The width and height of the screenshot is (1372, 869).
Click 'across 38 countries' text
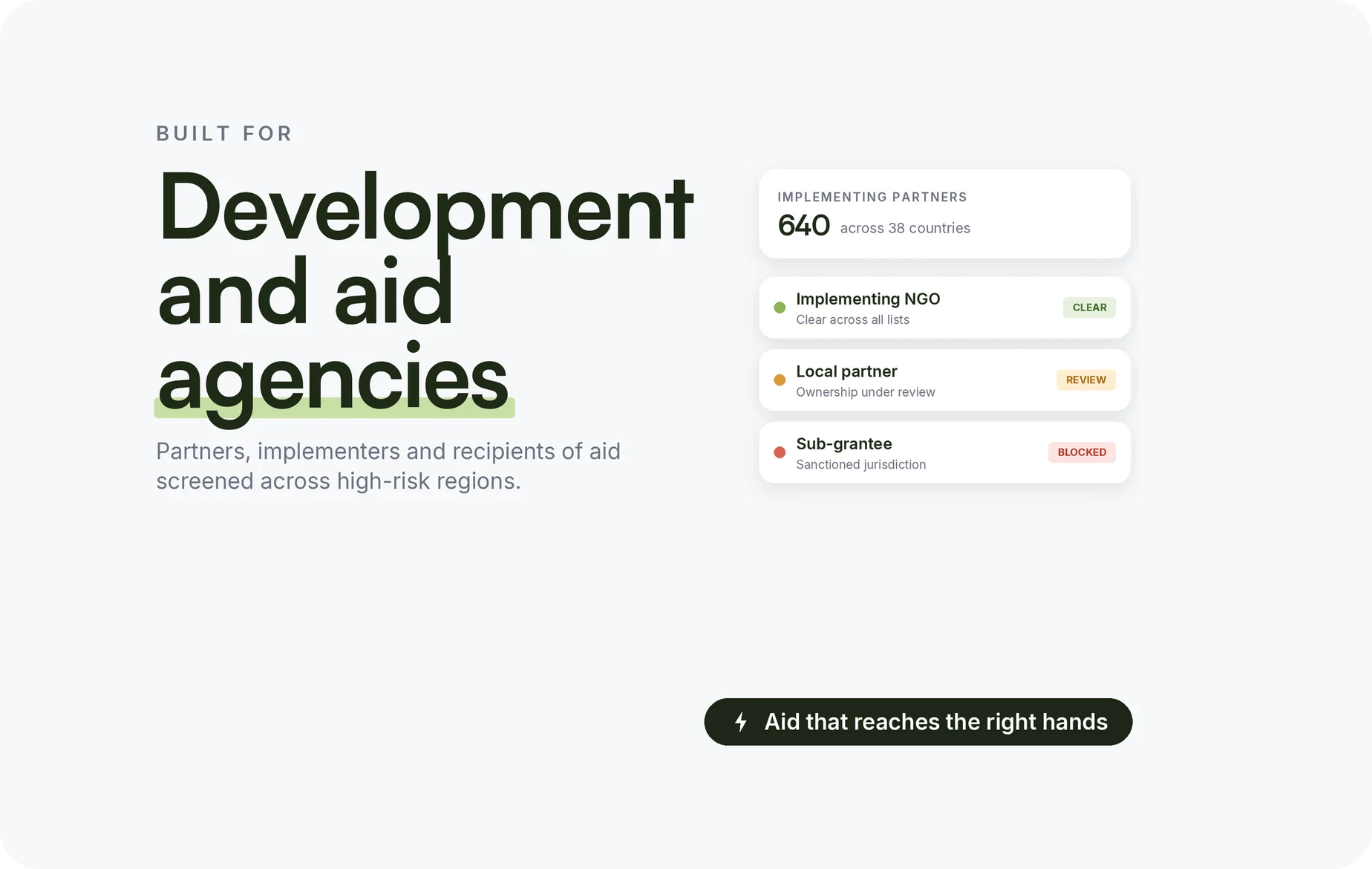[x=905, y=228]
